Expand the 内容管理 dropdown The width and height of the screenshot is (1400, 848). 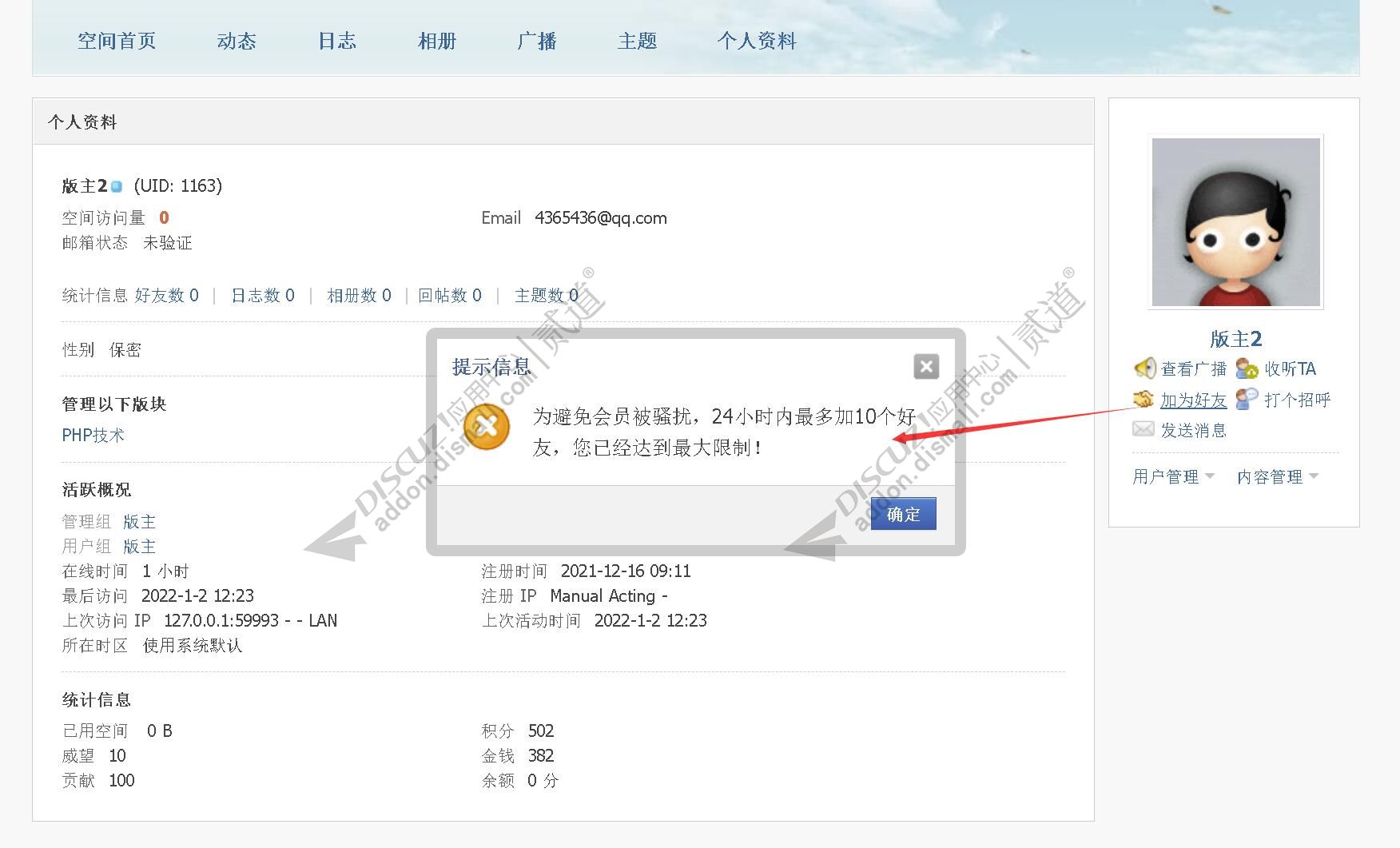click(x=1277, y=476)
